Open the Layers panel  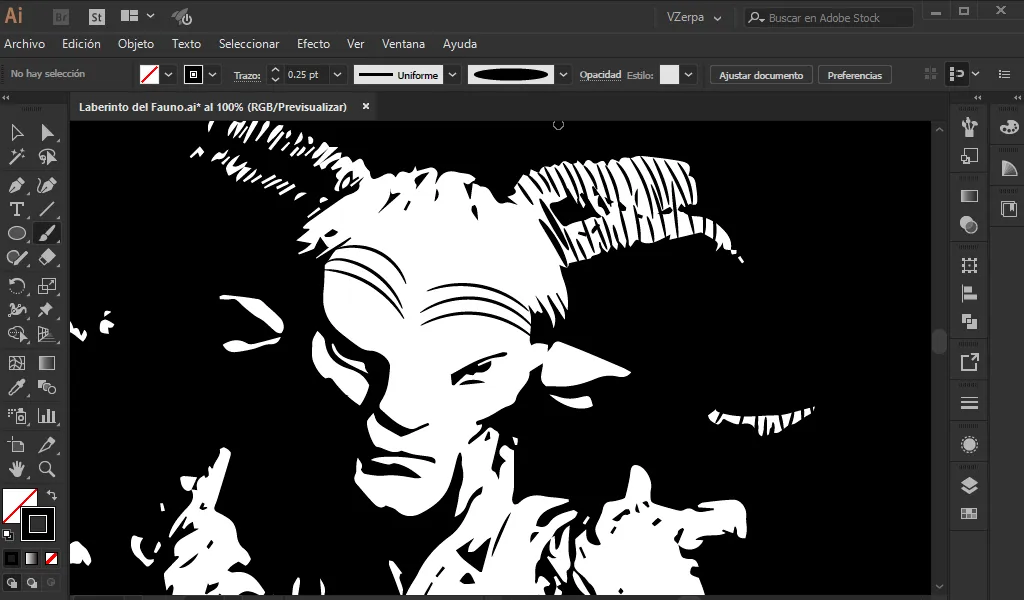[x=969, y=486]
